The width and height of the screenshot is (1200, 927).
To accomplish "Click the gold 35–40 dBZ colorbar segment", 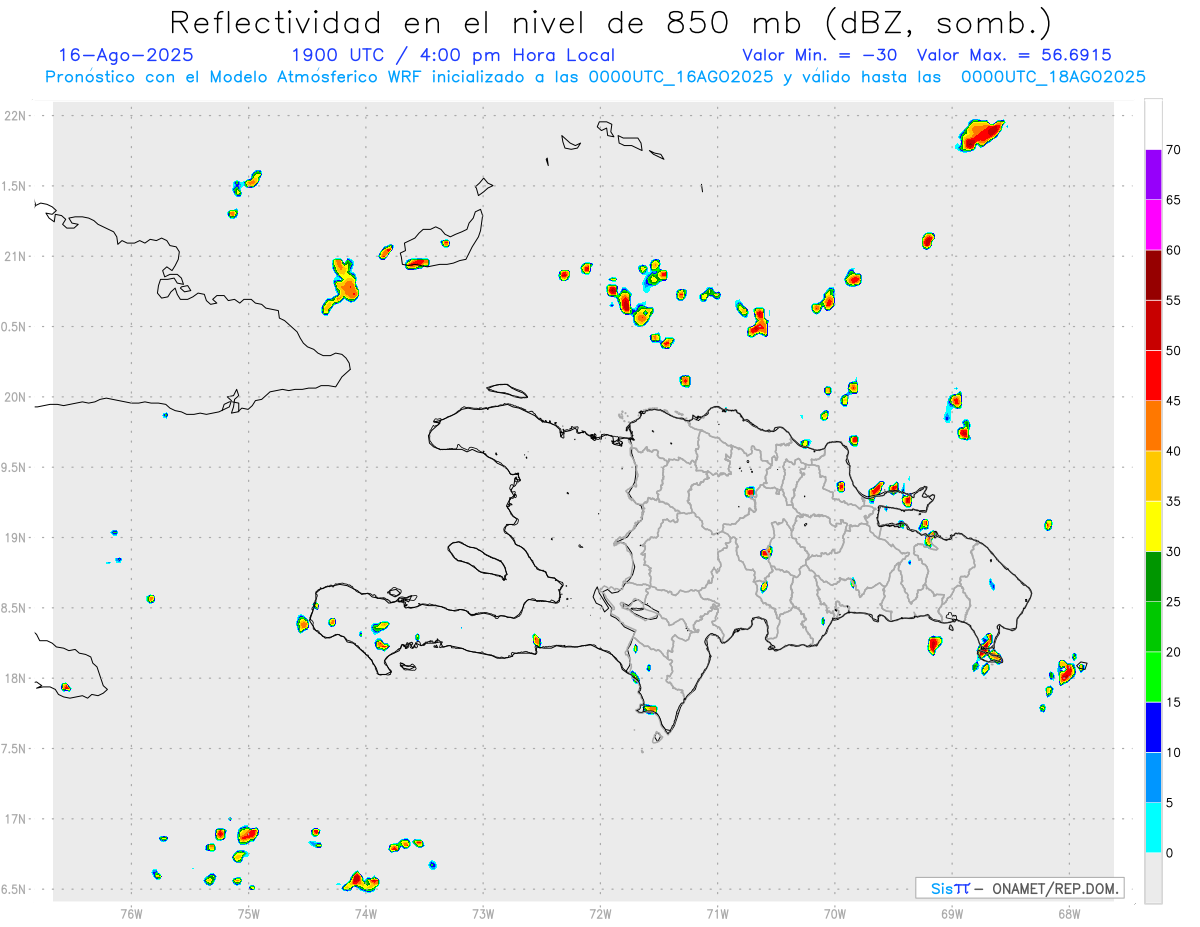I will [x=1153, y=476].
